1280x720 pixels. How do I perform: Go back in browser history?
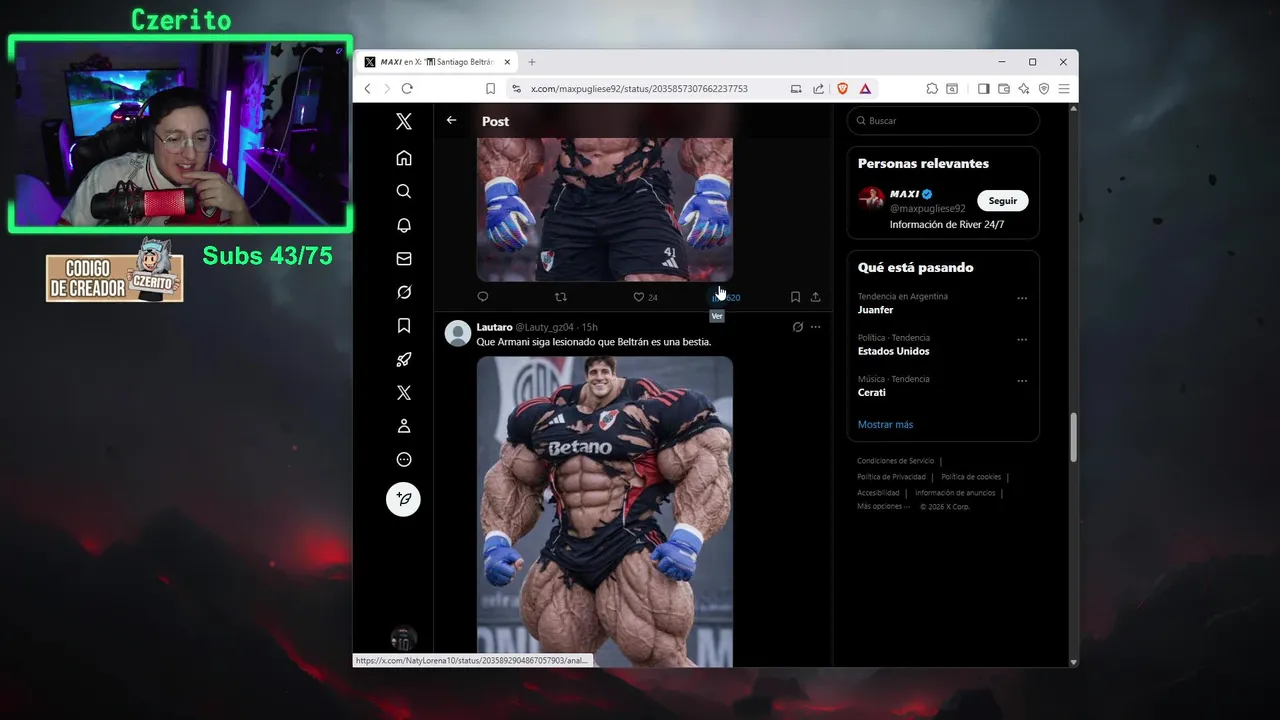coord(367,89)
